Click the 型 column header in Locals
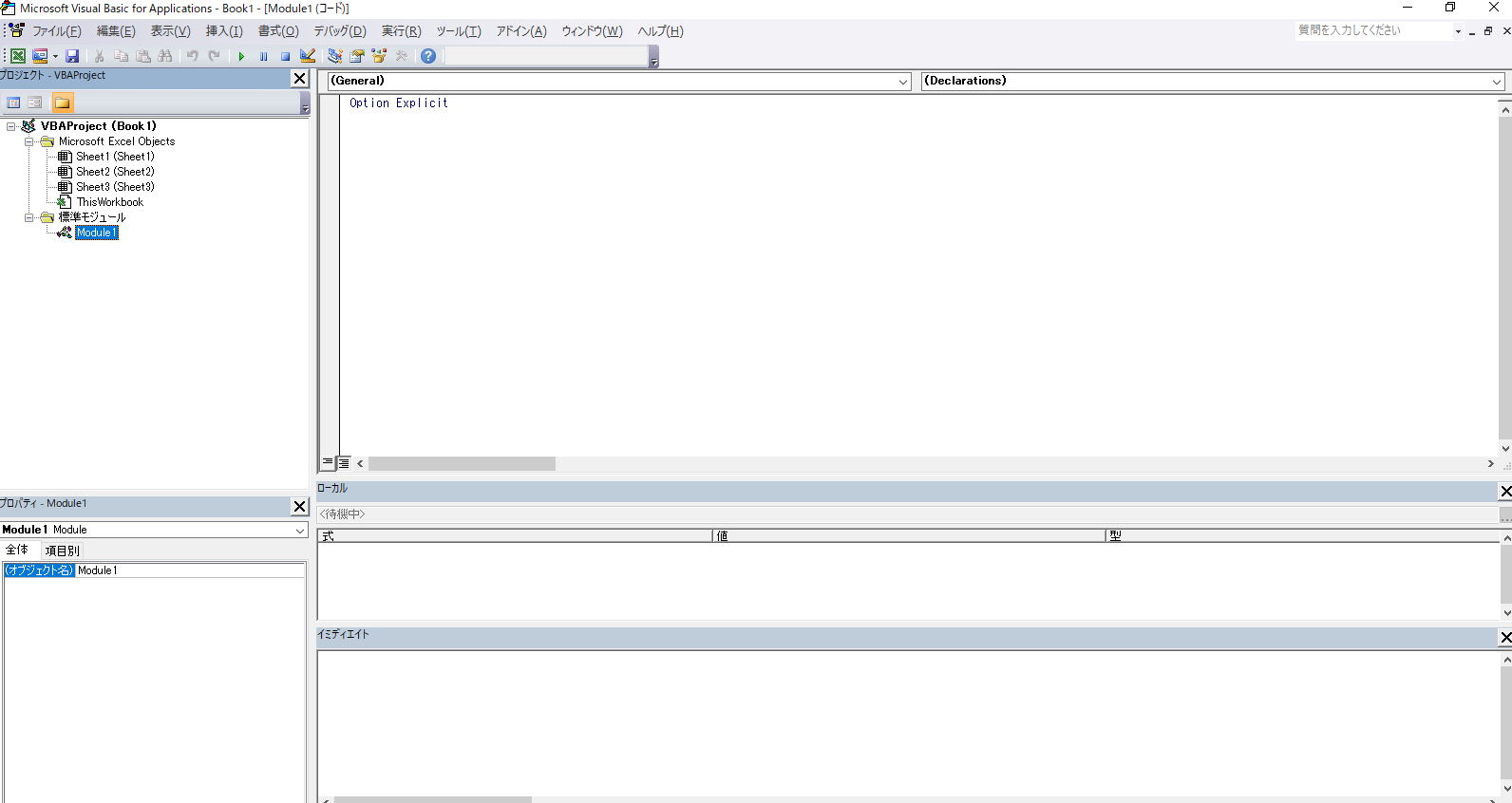The image size is (1512, 803). pyautogui.click(x=1303, y=536)
